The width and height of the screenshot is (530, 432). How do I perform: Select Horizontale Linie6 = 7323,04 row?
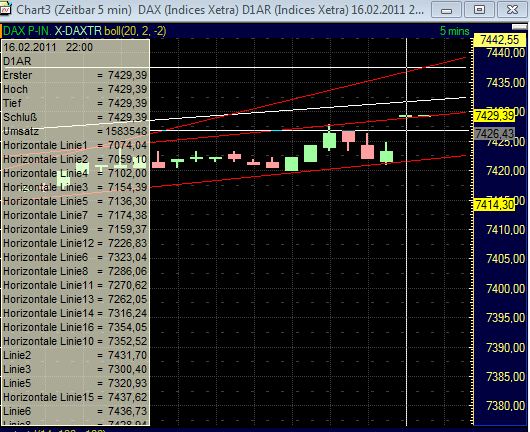tap(75, 258)
